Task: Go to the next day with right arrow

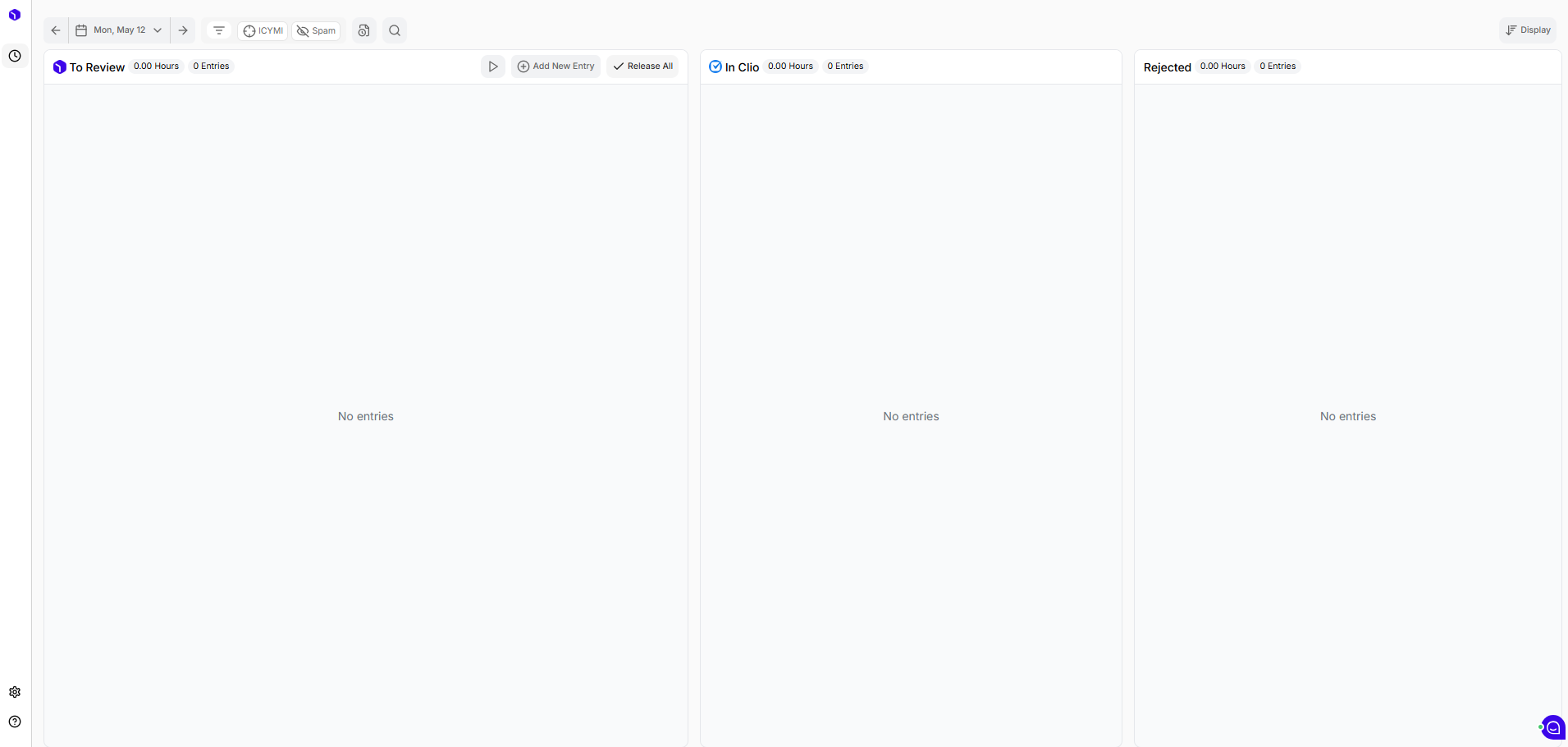Action: pos(183,30)
